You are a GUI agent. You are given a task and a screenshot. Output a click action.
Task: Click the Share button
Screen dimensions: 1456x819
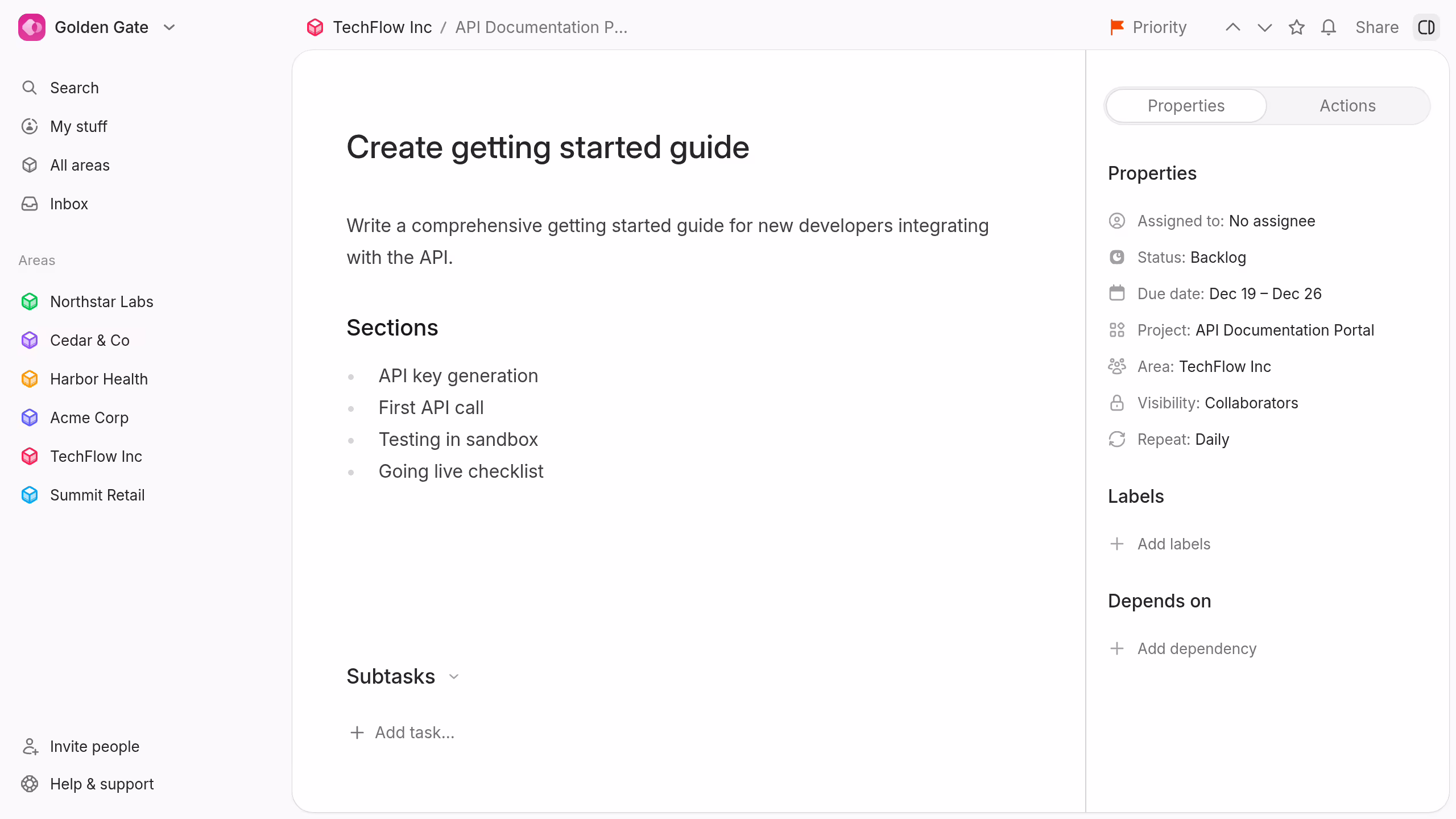point(1376,27)
